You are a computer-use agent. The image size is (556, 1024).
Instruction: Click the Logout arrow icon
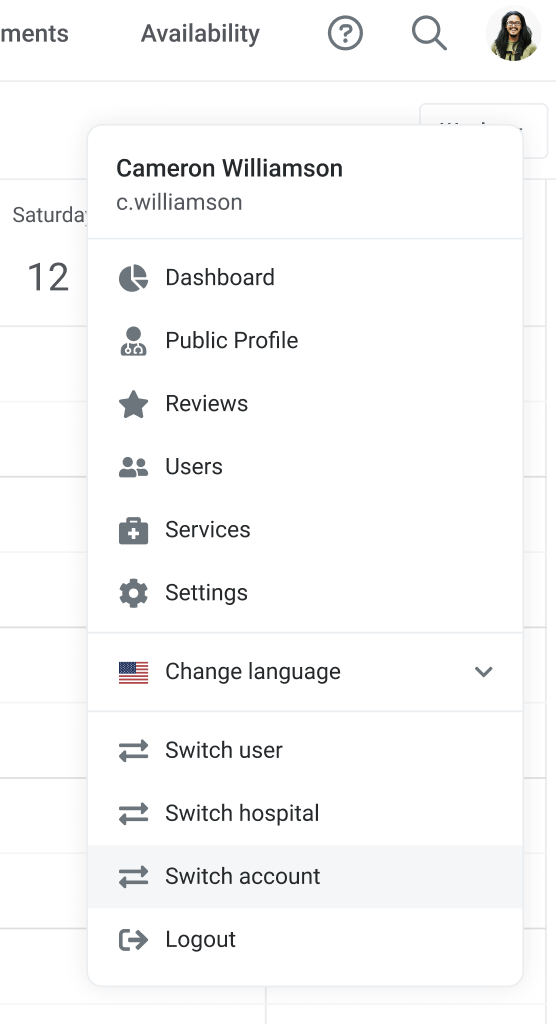pyautogui.click(x=133, y=940)
